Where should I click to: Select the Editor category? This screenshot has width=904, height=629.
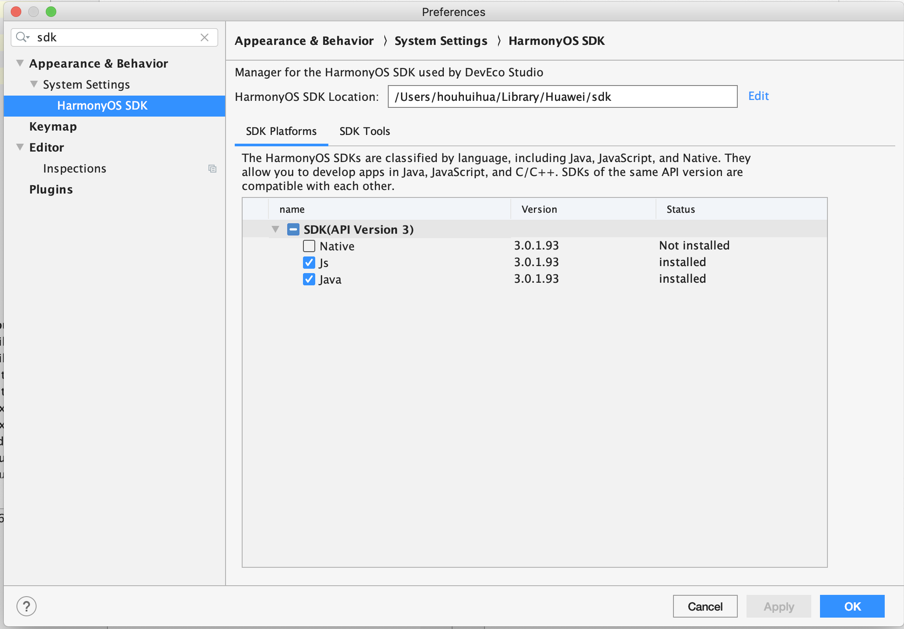(47, 148)
